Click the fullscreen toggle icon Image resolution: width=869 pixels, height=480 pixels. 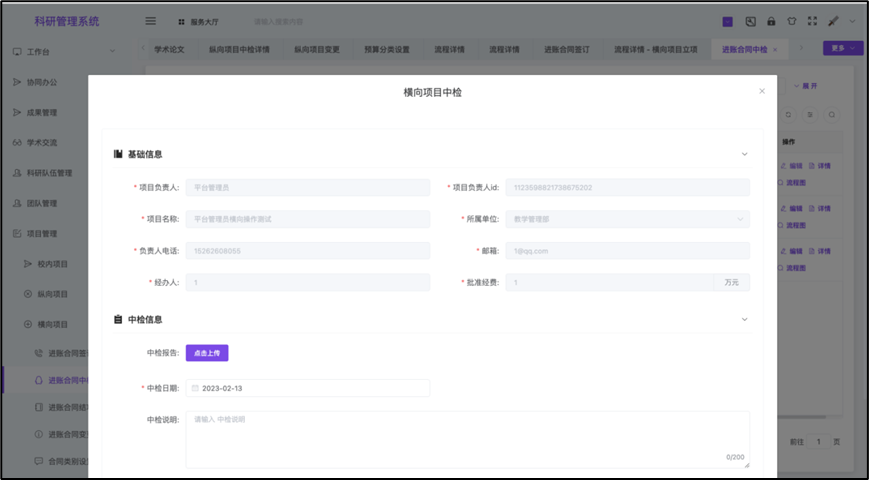click(812, 21)
